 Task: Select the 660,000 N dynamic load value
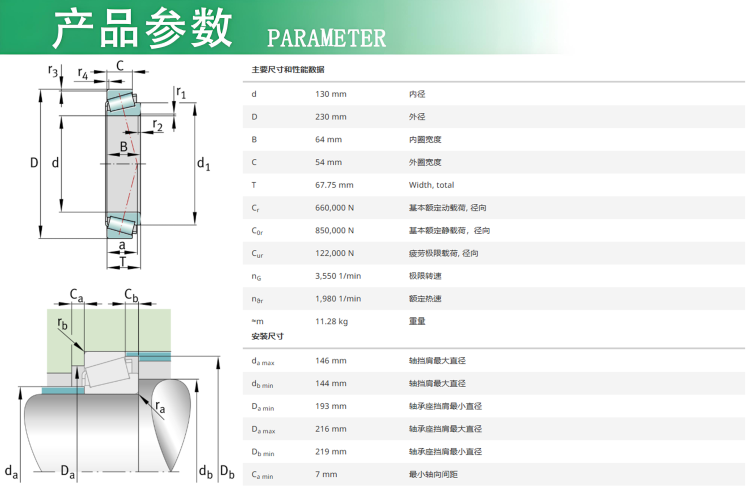[x=335, y=207]
